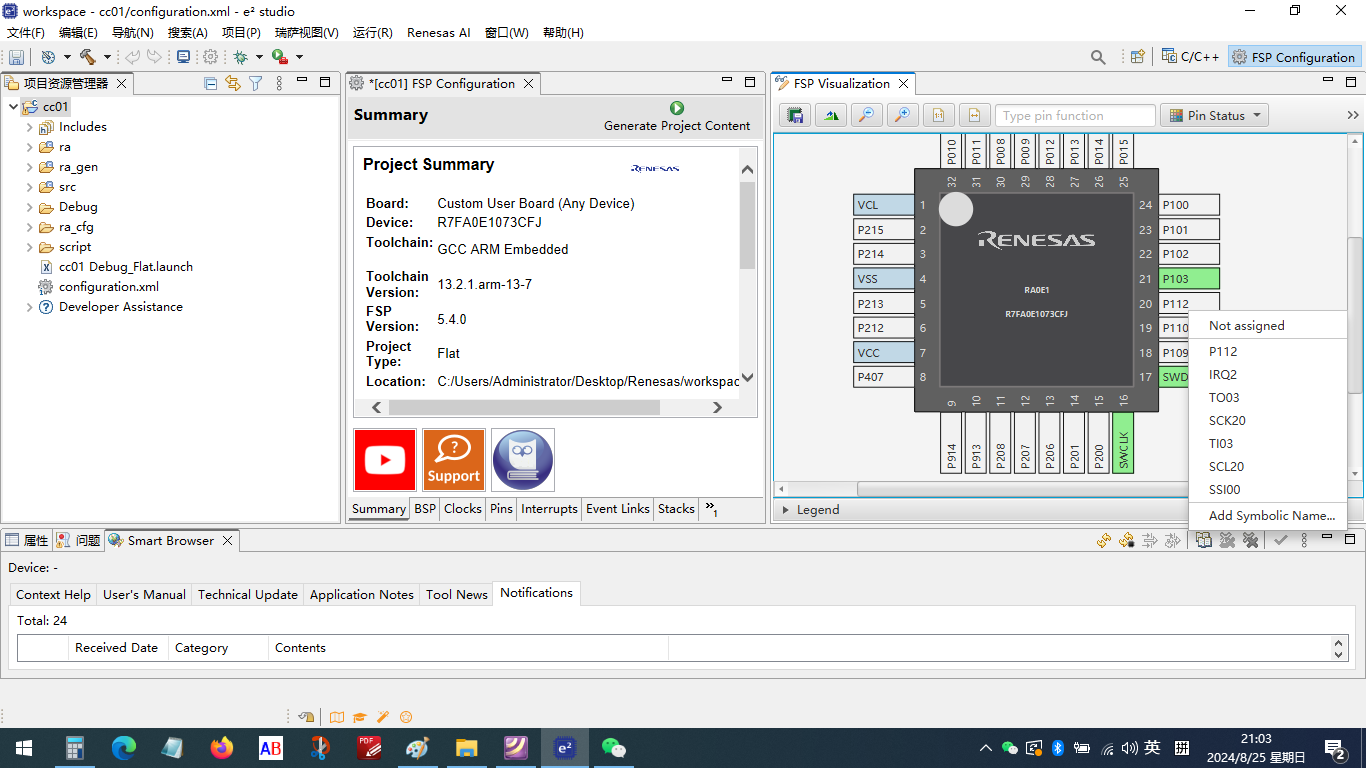Collapse the cc01 project node
Image resolution: width=1366 pixels, height=768 pixels.
click(13, 107)
